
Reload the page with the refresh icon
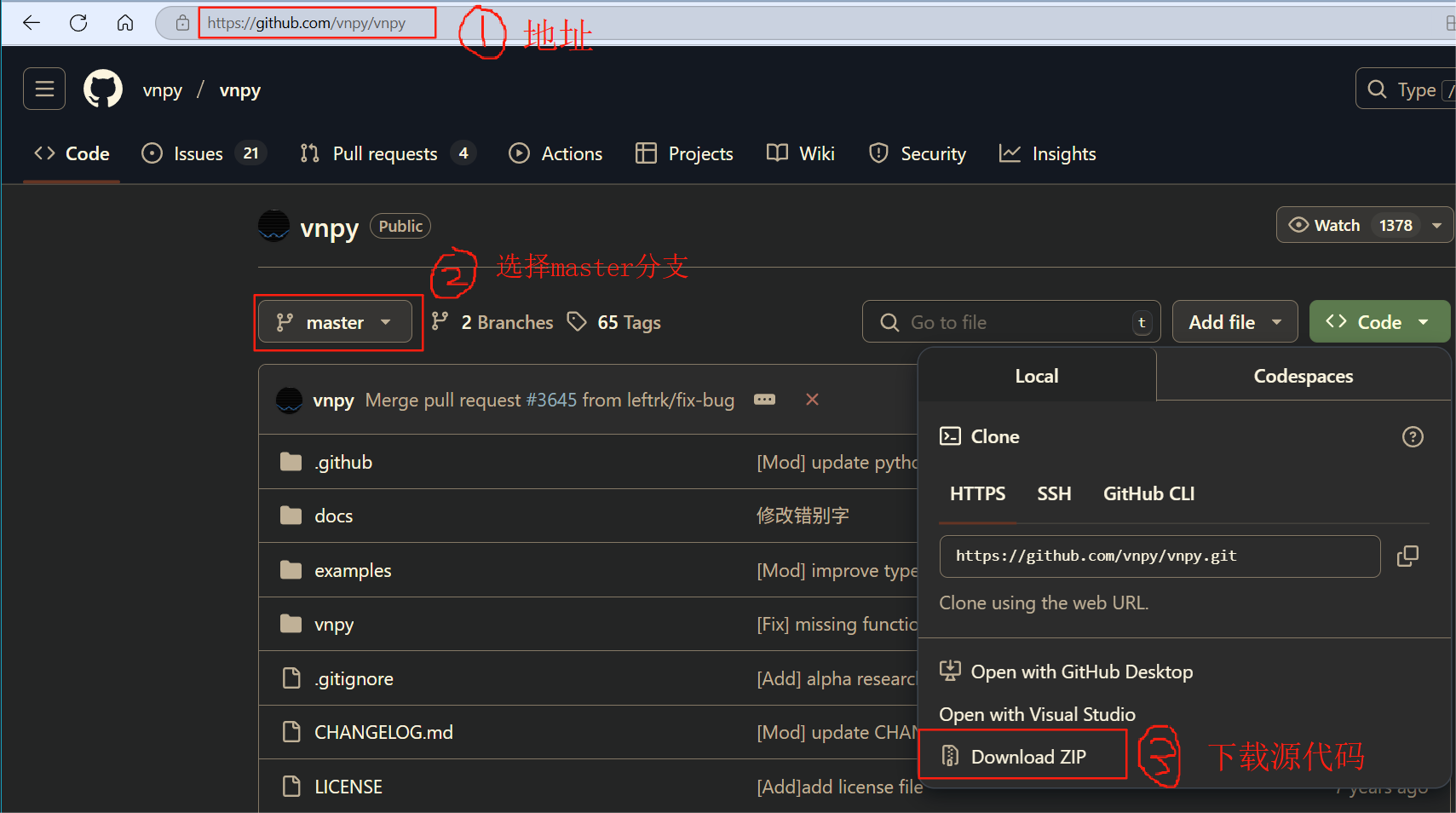tap(78, 23)
